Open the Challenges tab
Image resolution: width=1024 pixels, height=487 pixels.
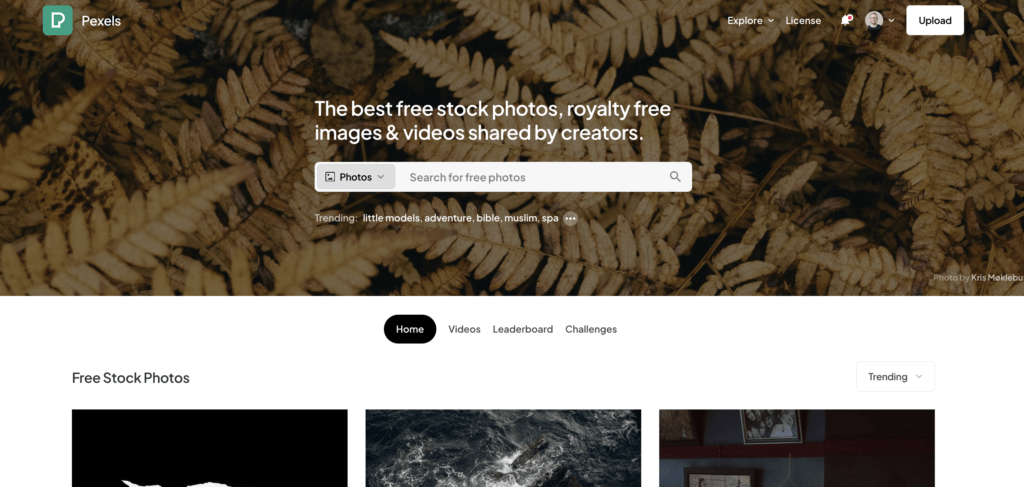pos(591,329)
